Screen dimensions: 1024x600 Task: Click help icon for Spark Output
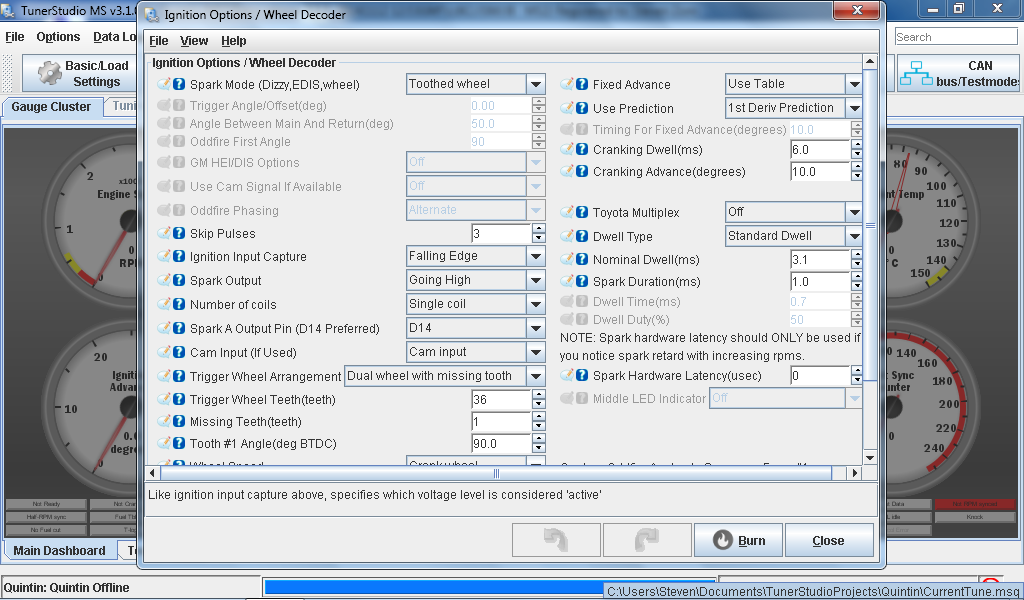(179, 280)
